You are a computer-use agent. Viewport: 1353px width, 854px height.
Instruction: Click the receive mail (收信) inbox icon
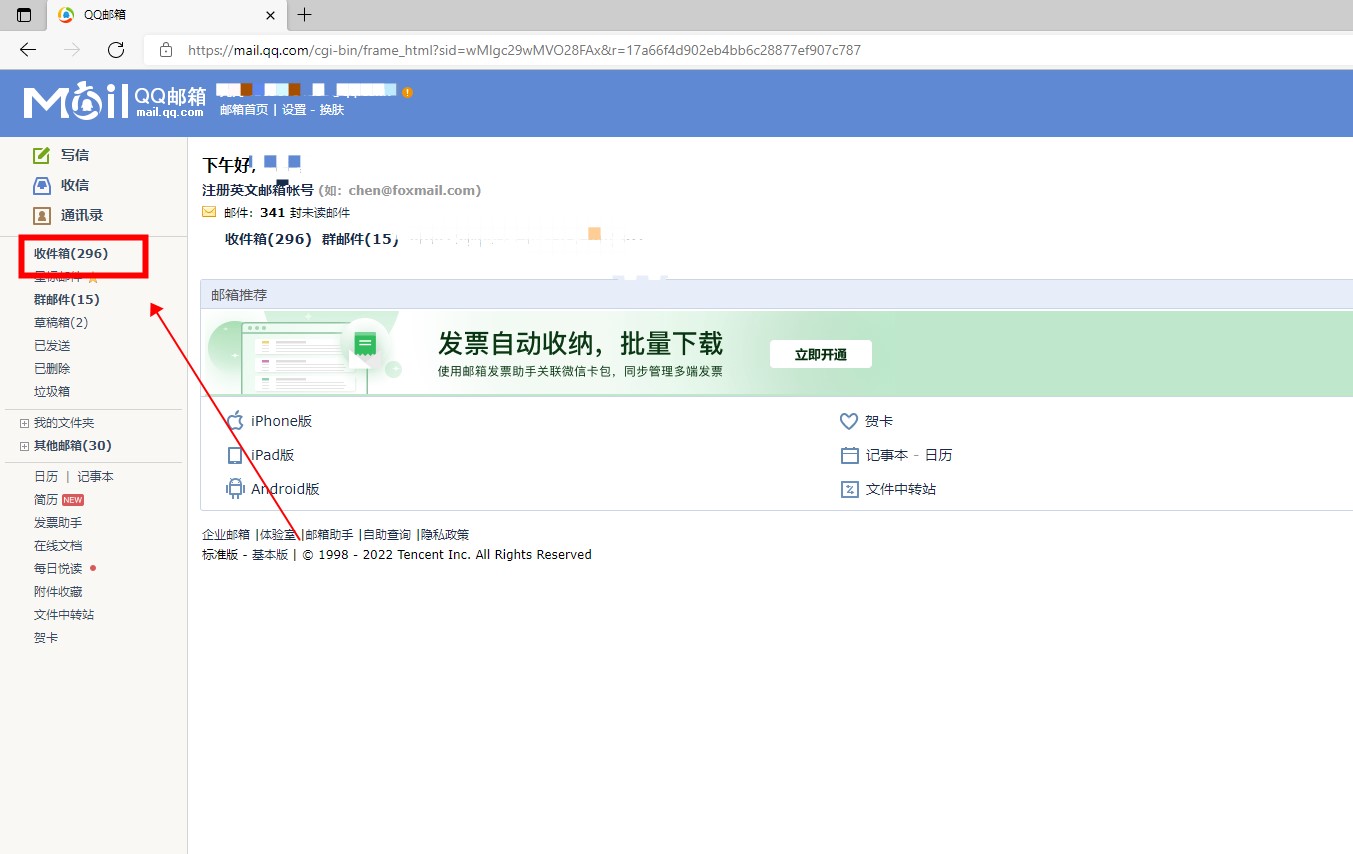(x=42, y=185)
